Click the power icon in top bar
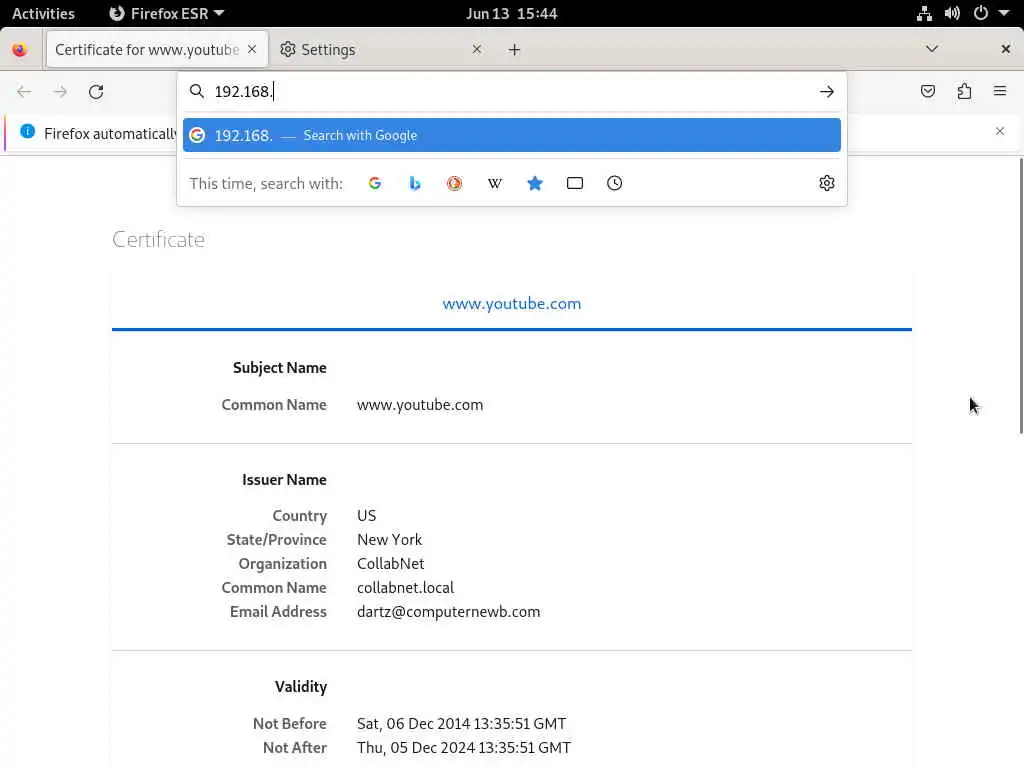This screenshot has width=1024, height=768. tap(981, 13)
